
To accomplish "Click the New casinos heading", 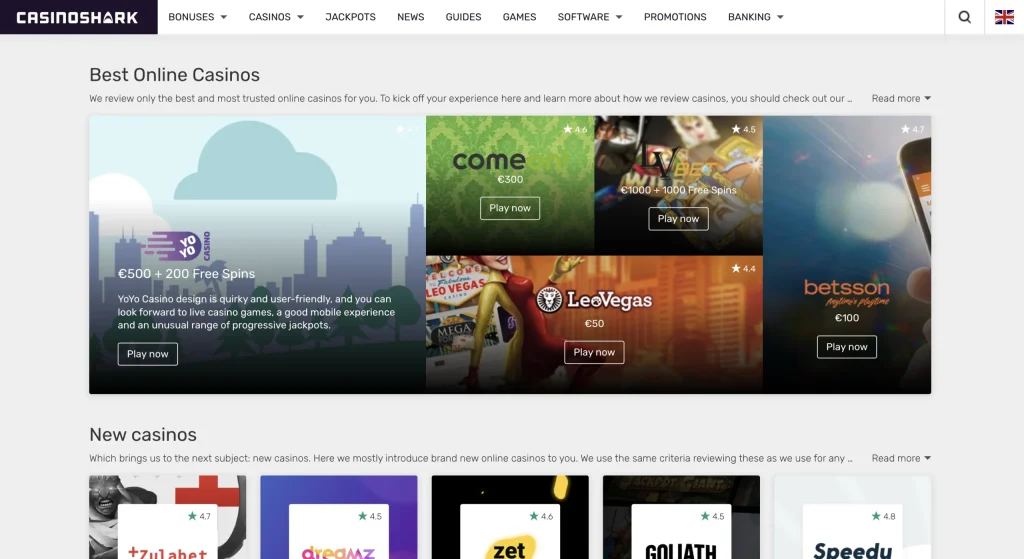I will [x=143, y=434].
